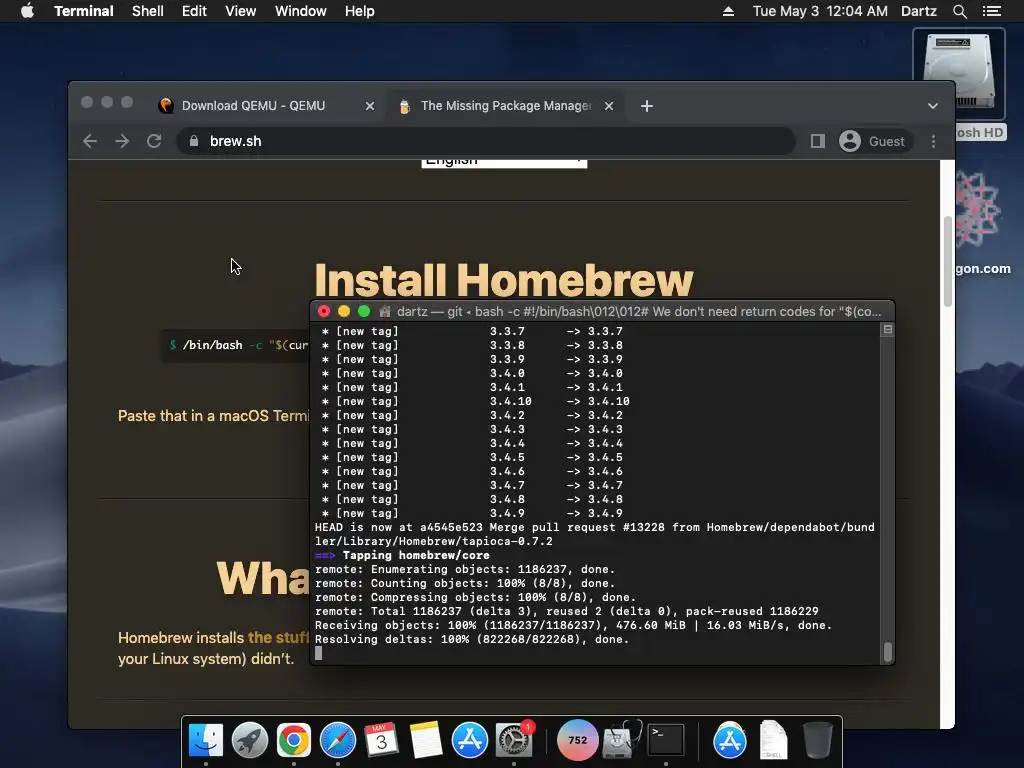1024x768 pixels.
Task: Open Spotlight search magnifier
Action: 959,11
